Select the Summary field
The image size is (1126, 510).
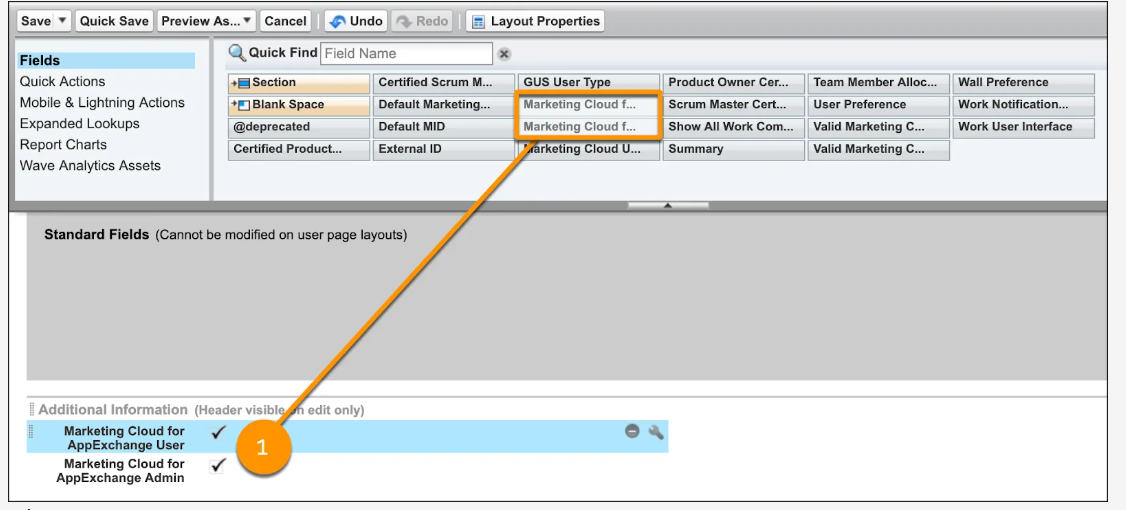point(734,149)
